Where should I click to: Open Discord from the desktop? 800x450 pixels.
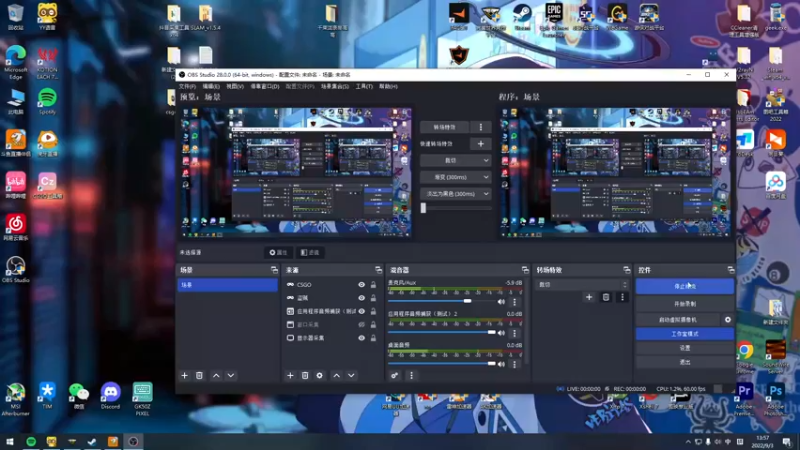click(x=110, y=395)
